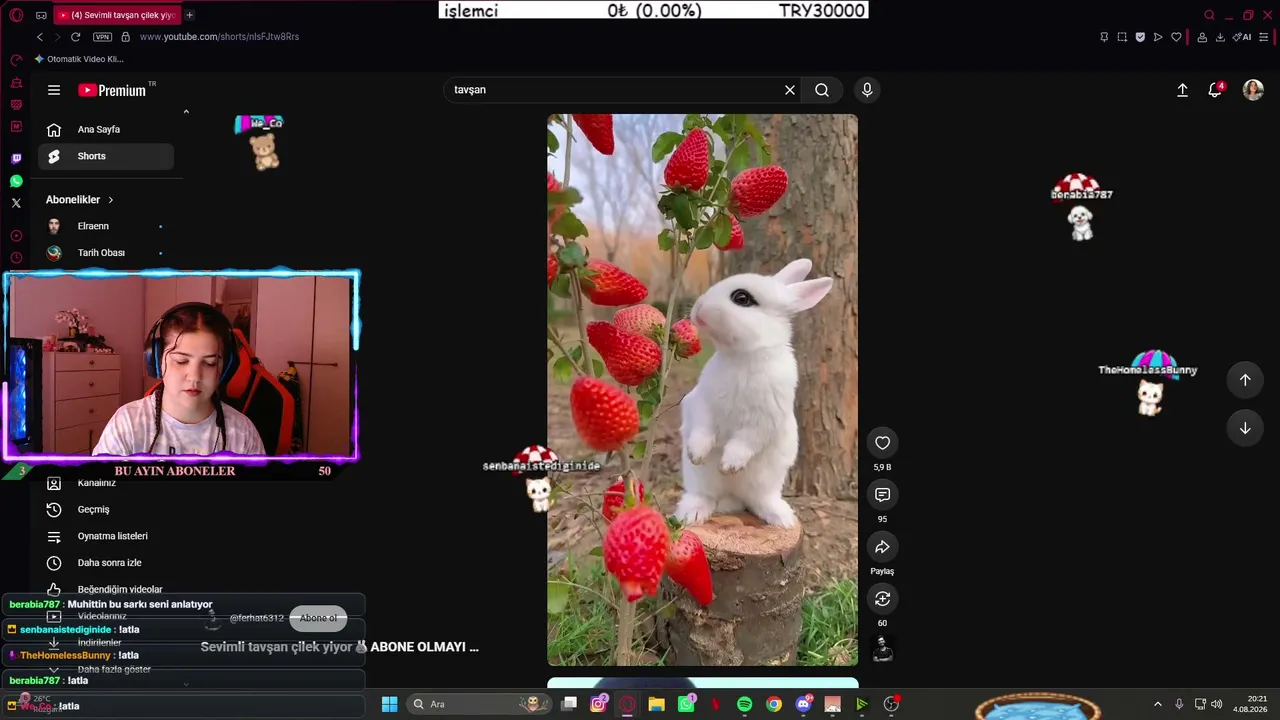This screenshot has width=1280, height=720.
Task: Open Opera AI assistant icon
Action: click(x=1242, y=37)
